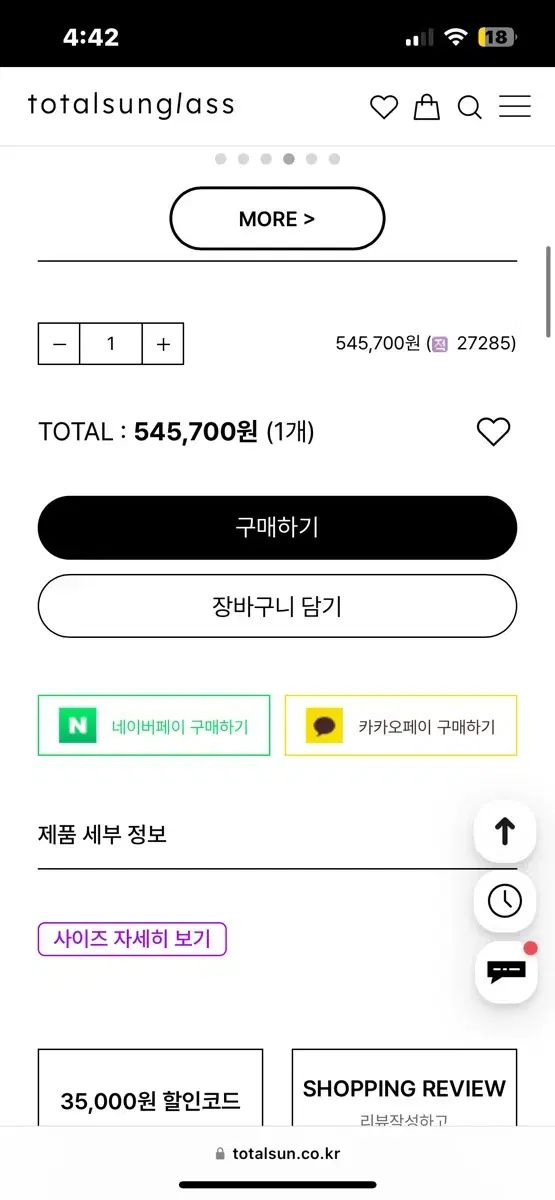Screen dimensions: 555x1200
Task: Toggle the heart beside TOTAL price
Action: coord(493,432)
